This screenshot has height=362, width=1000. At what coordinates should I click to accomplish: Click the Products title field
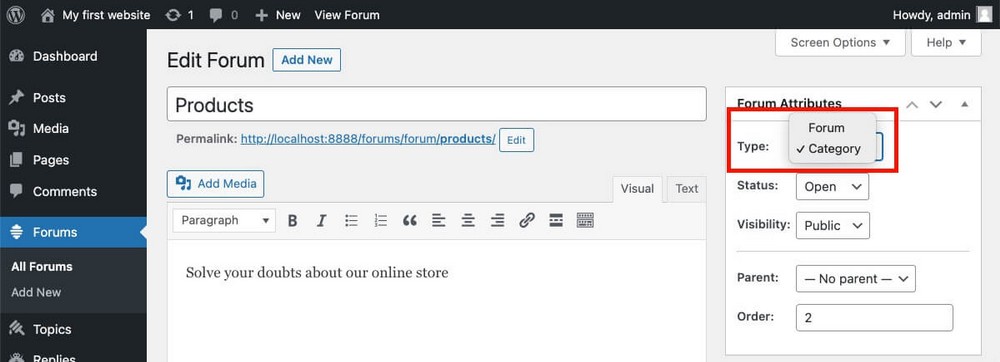click(436, 104)
